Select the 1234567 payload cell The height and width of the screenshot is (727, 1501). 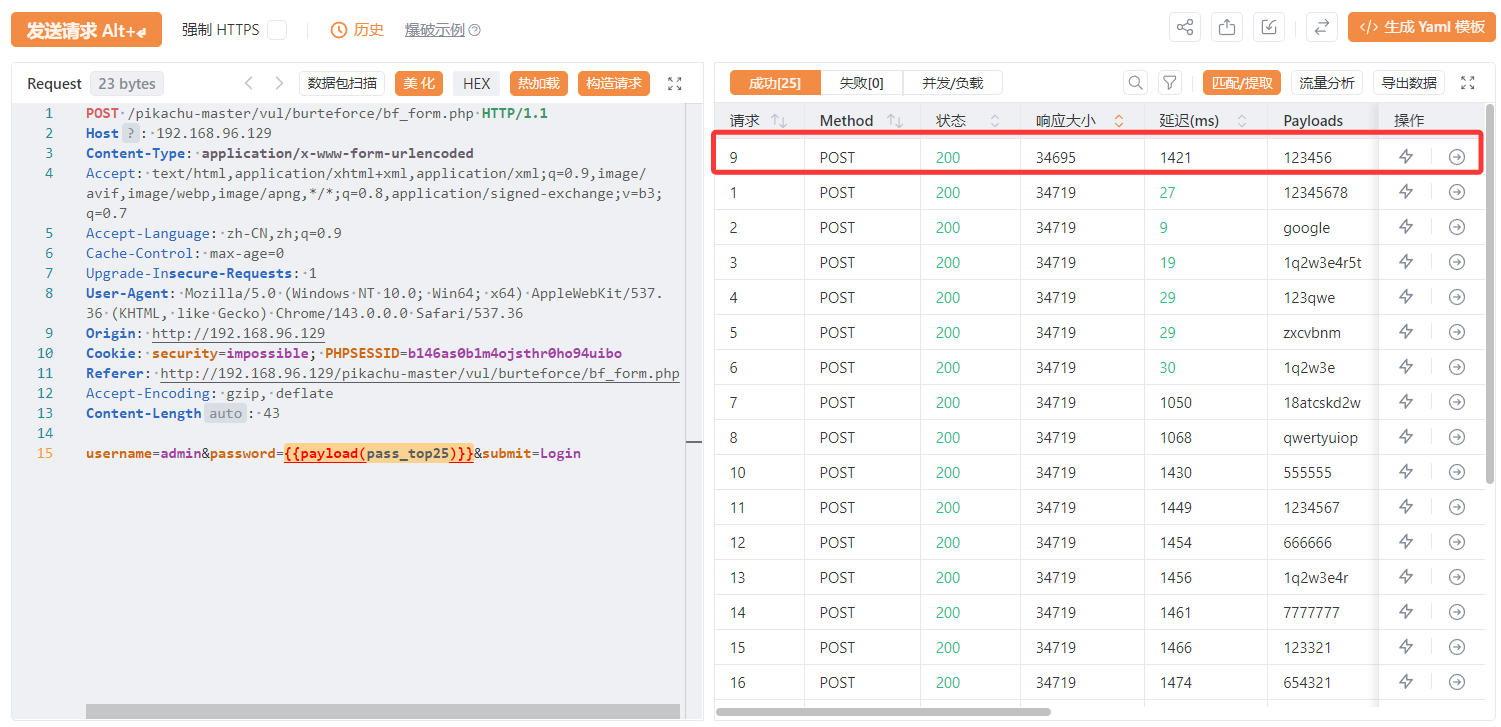[x=1323, y=507]
